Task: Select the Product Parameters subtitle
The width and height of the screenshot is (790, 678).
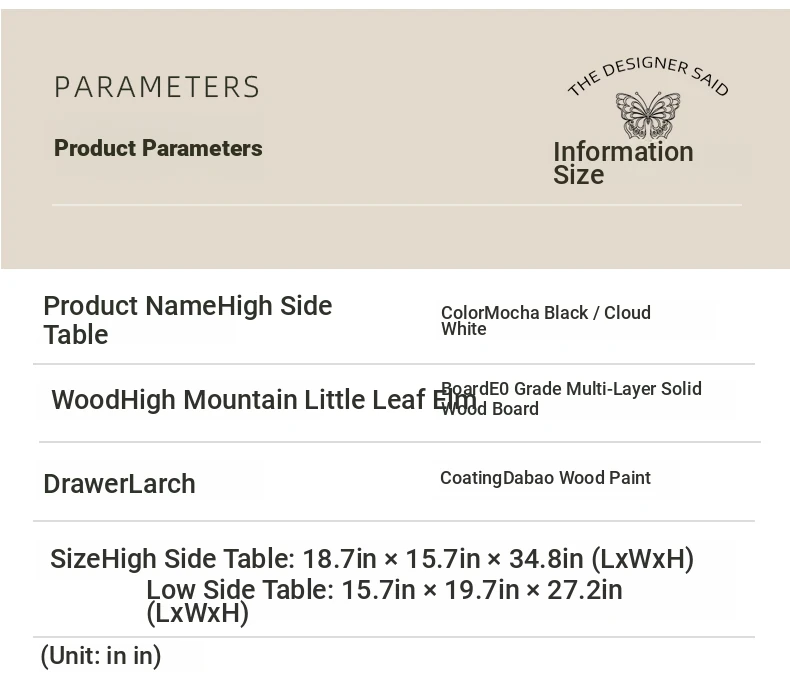Action: coord(158,148)
